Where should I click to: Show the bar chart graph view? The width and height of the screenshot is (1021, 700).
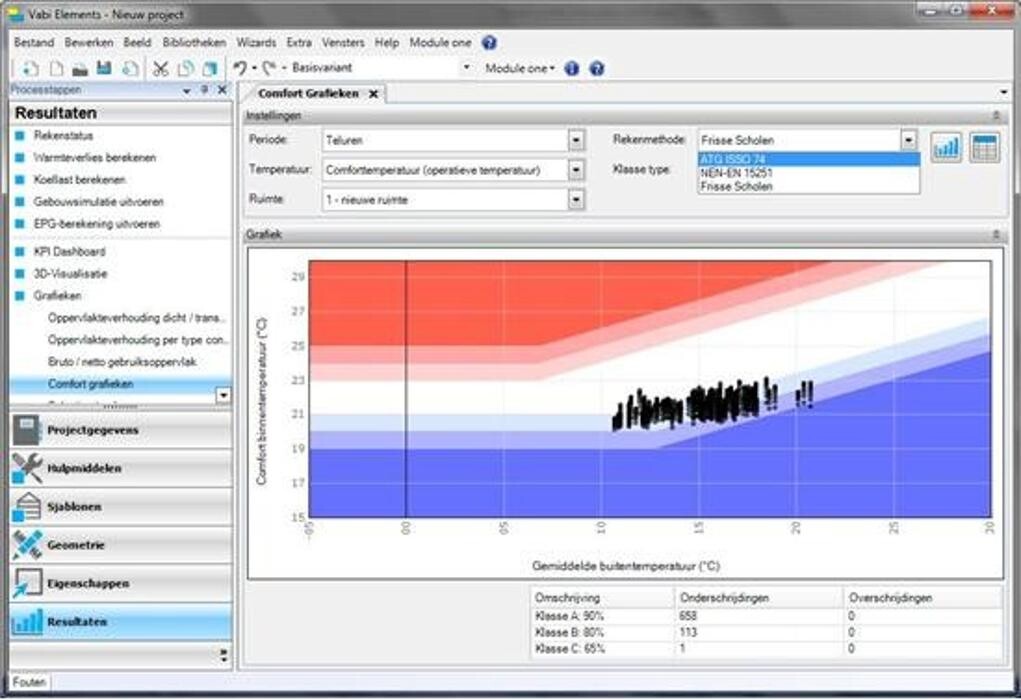[946, 147]
